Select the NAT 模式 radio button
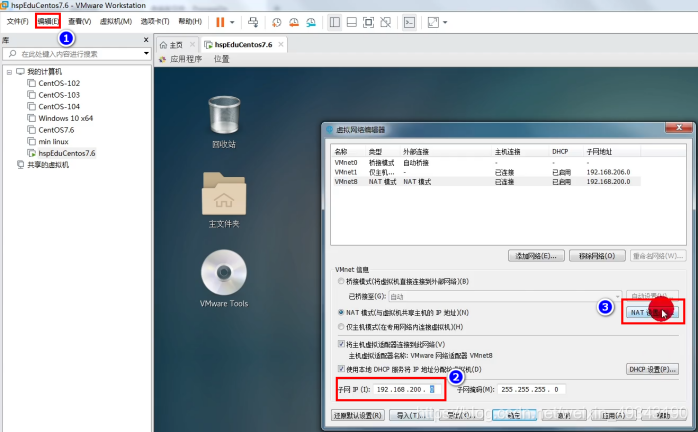The image size is (698, 432). [x=341, y=313]
